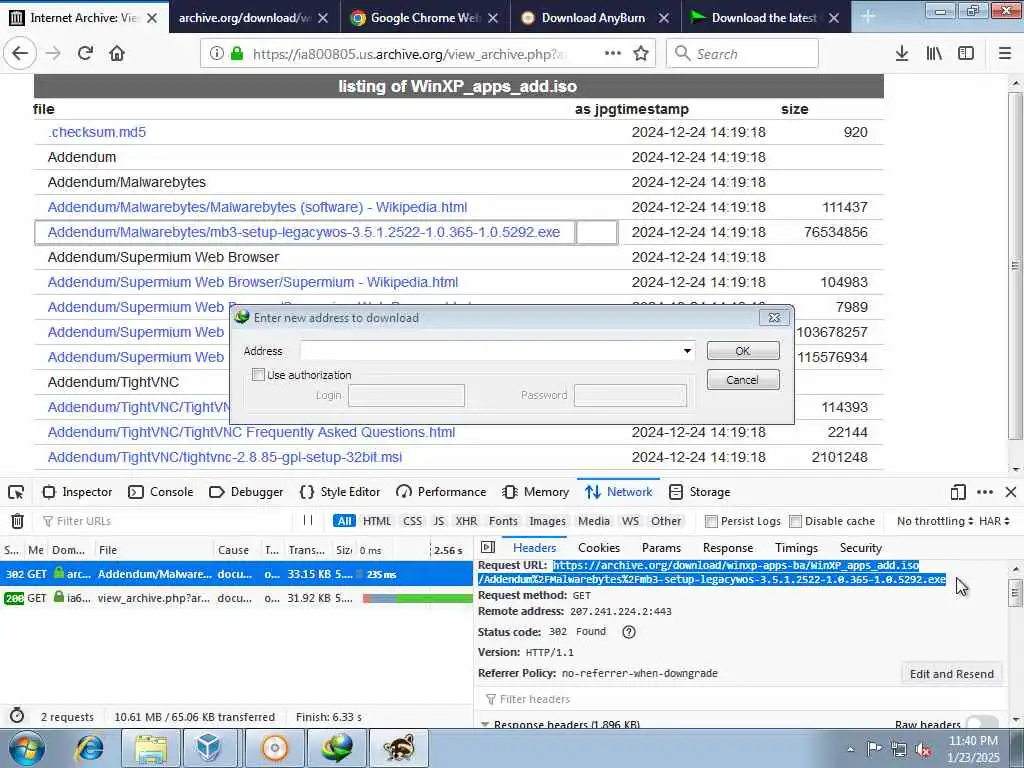Toggle the Raw headers switch
Screen dimensions: 1024x768
pos(982,722)
